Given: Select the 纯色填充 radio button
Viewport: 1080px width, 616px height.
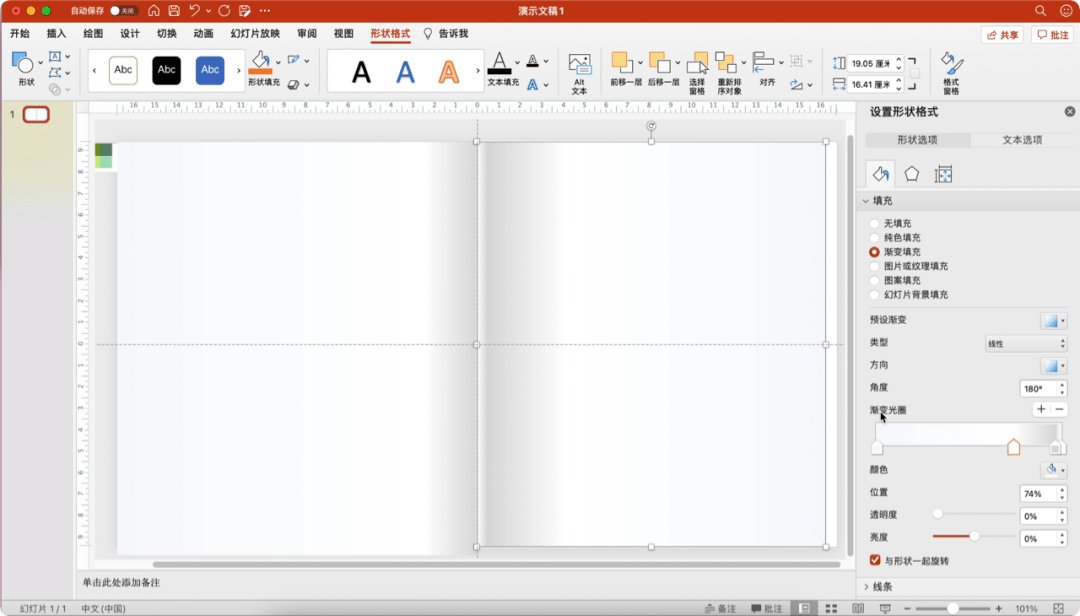Looking at the screenshot, I should pyautogui.click(x=875, y=238).
